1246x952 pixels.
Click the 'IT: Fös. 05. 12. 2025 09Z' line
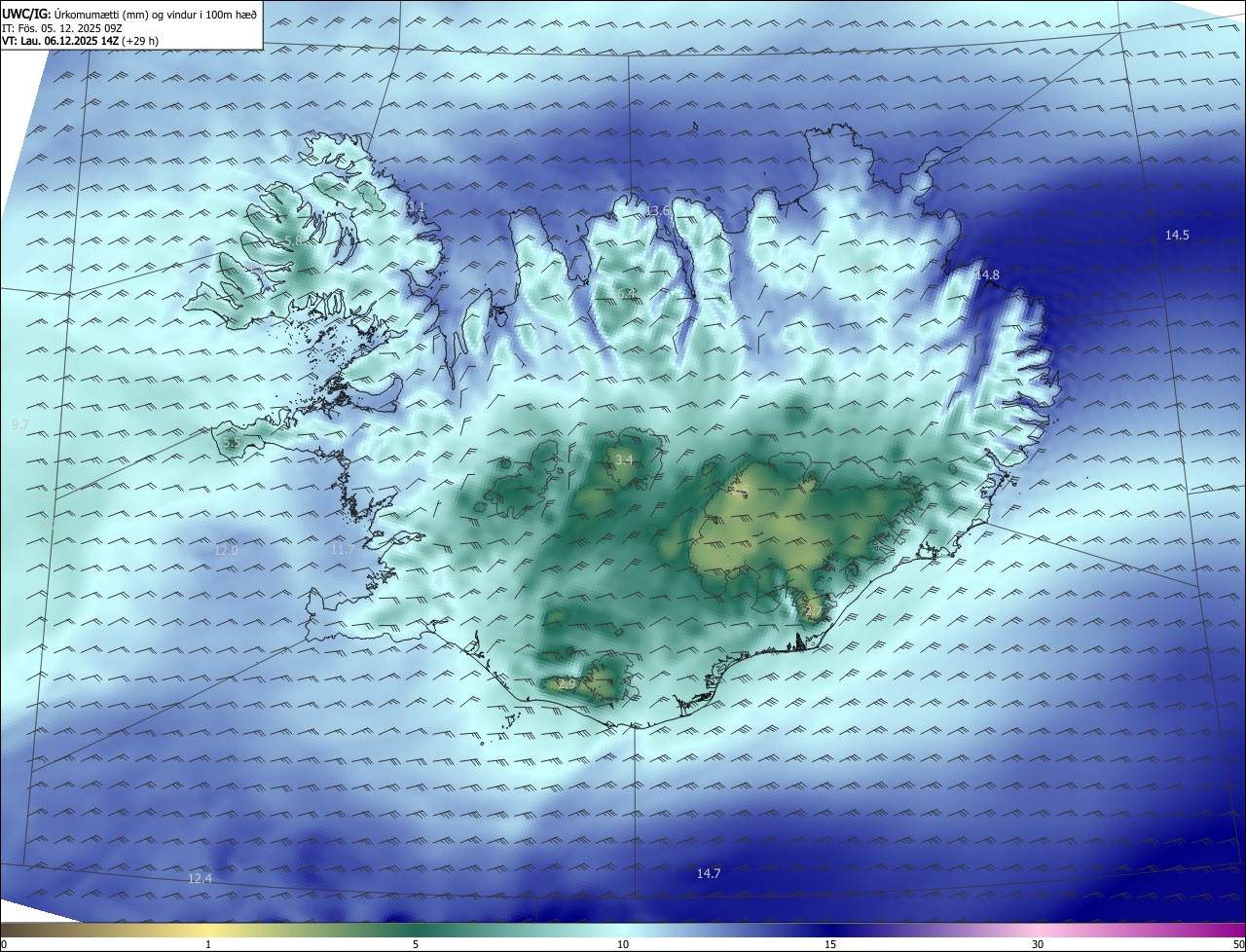[61, 28]
